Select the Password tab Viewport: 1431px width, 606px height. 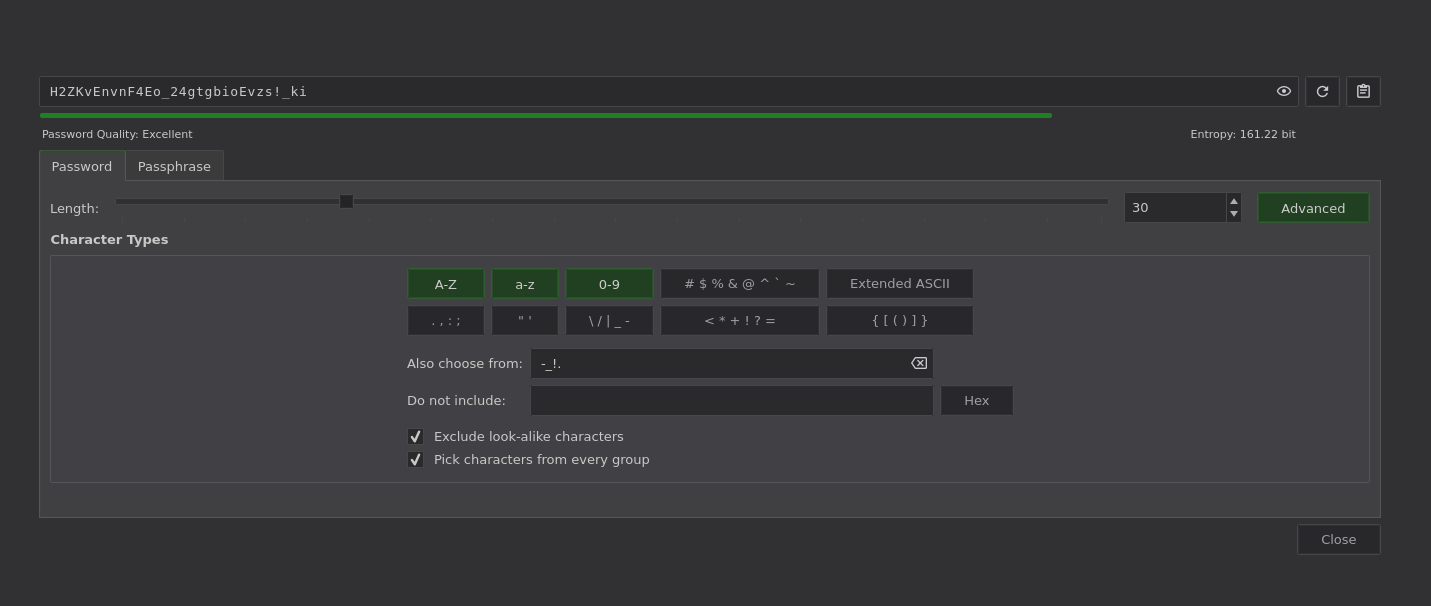[81, 166]
